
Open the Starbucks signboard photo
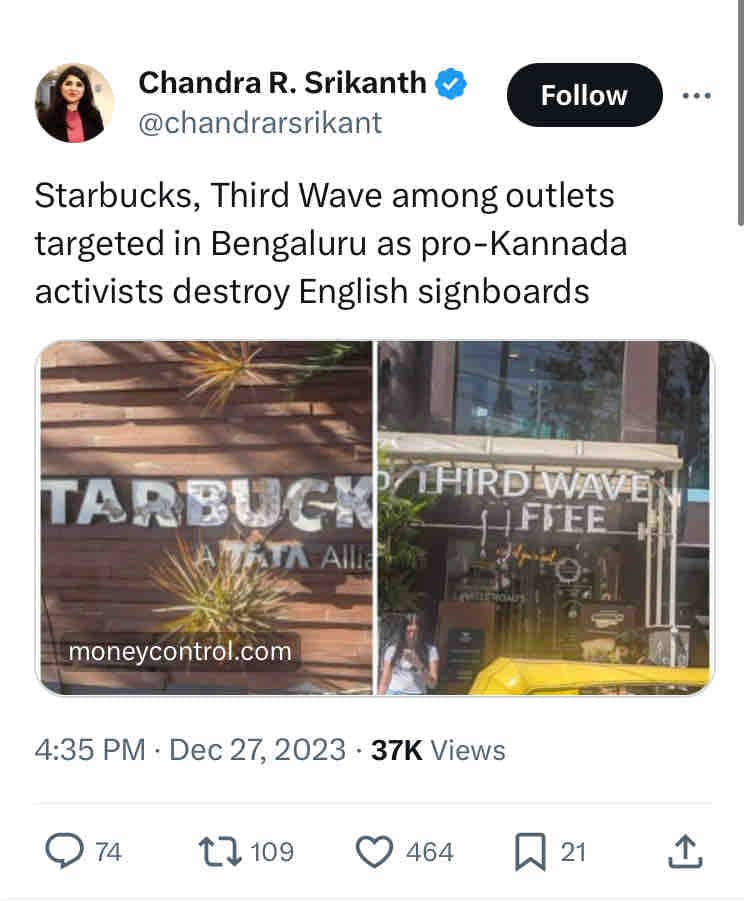coord(206,518)
